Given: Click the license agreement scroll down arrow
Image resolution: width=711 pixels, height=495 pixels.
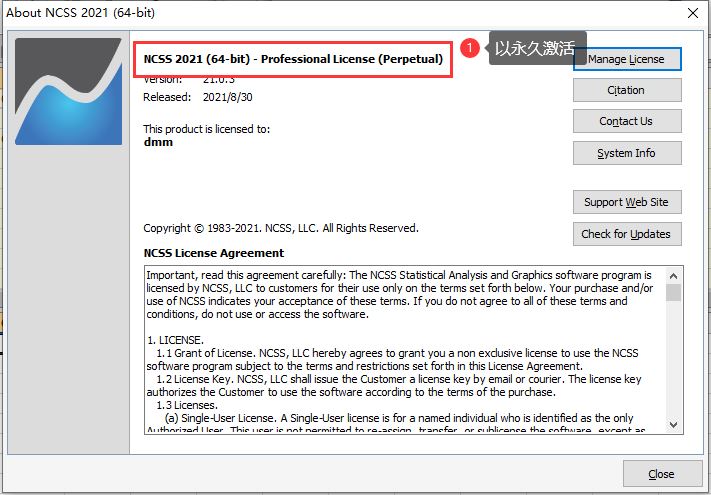Looking at the screenshot, I should [673, 425].
